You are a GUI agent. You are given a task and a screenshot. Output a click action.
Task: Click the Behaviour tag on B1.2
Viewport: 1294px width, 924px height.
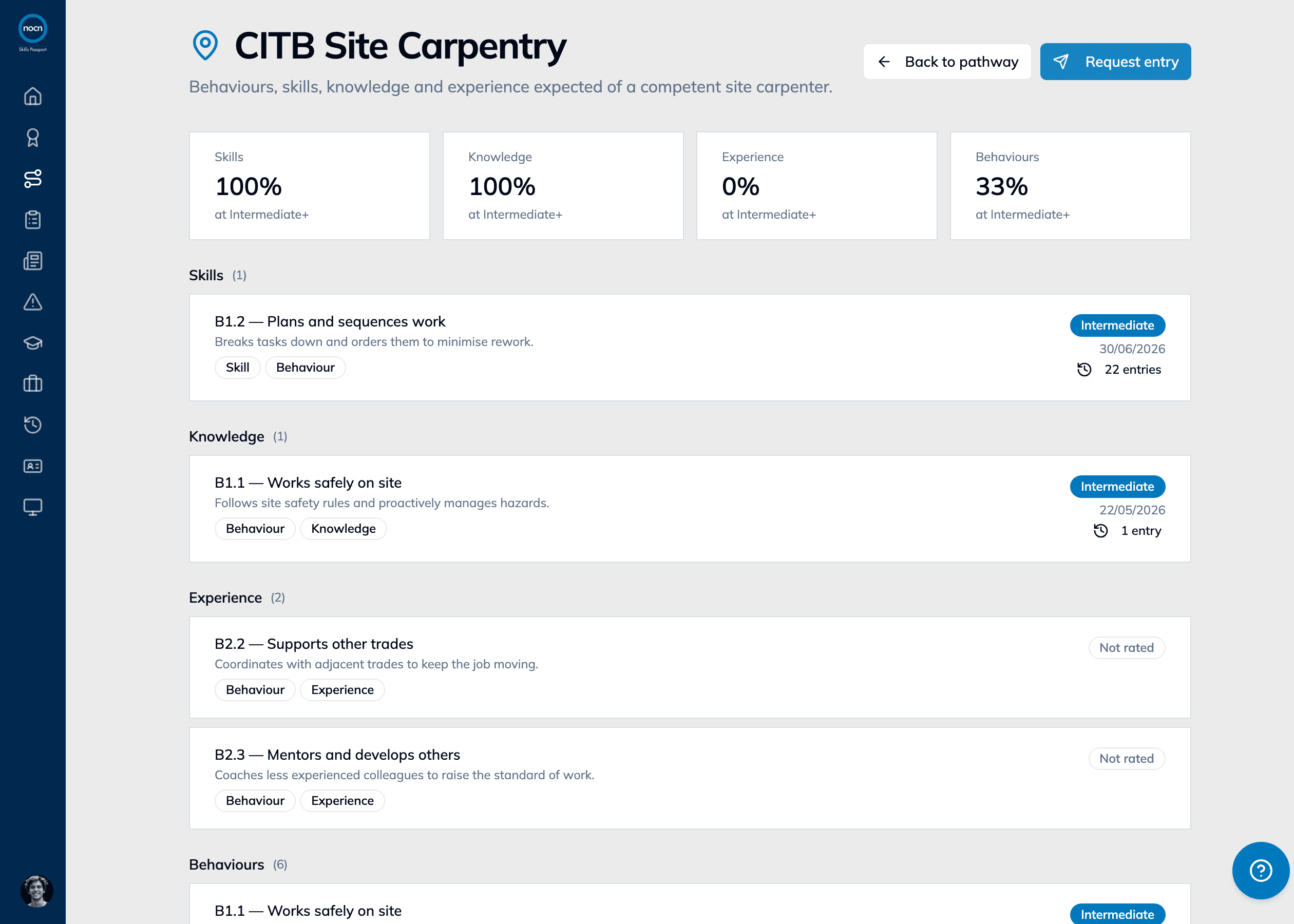[306, 367]
